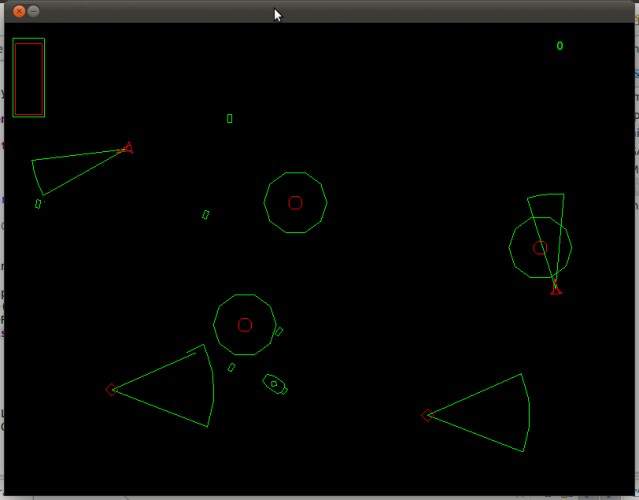Screen dimensions: 639x500
Task: Click the red triangle enemy with the upward vision cone
Action: 556,288
